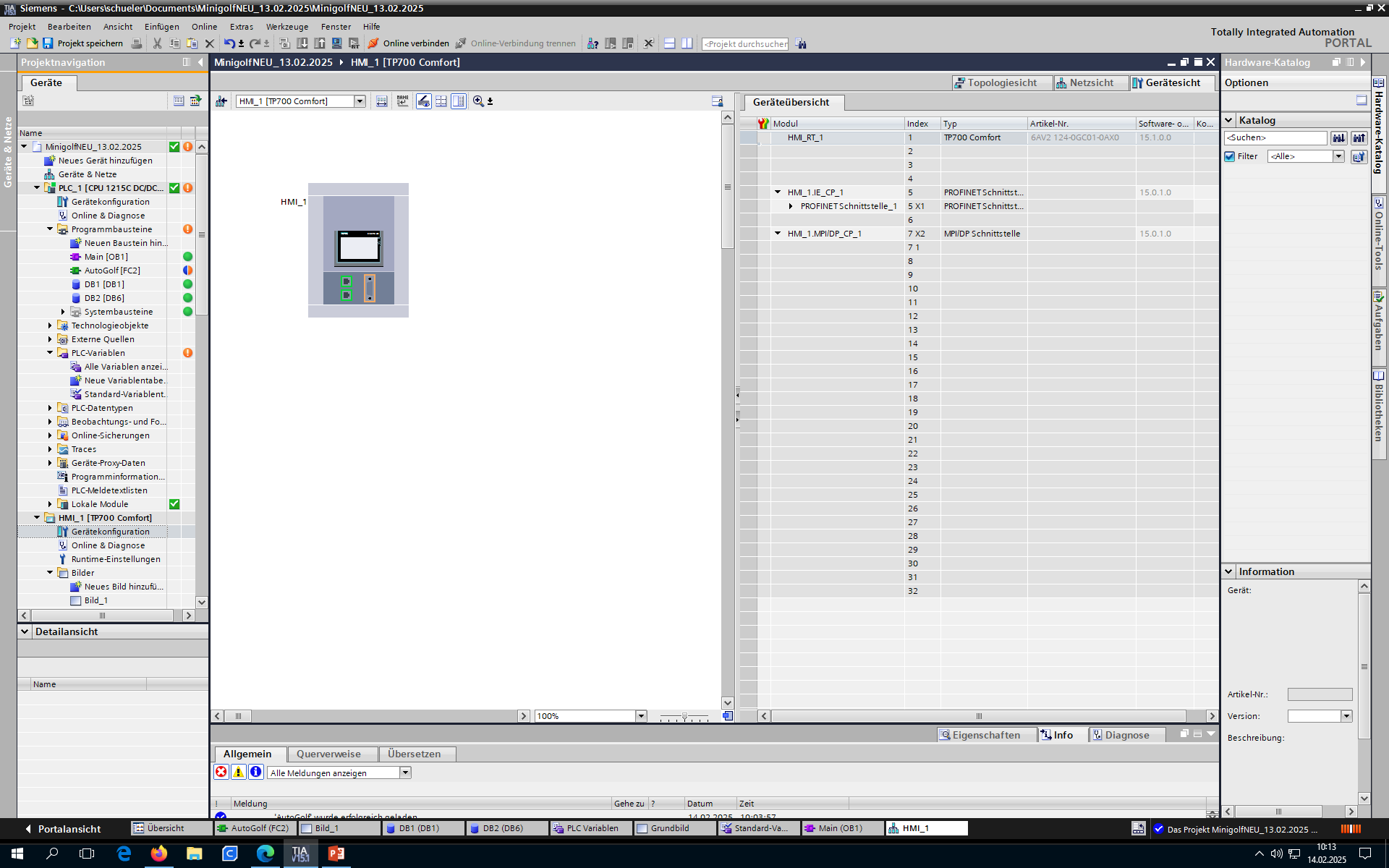
Task: Click the undo arrow icon in toolbar
Action: point(229,43)
